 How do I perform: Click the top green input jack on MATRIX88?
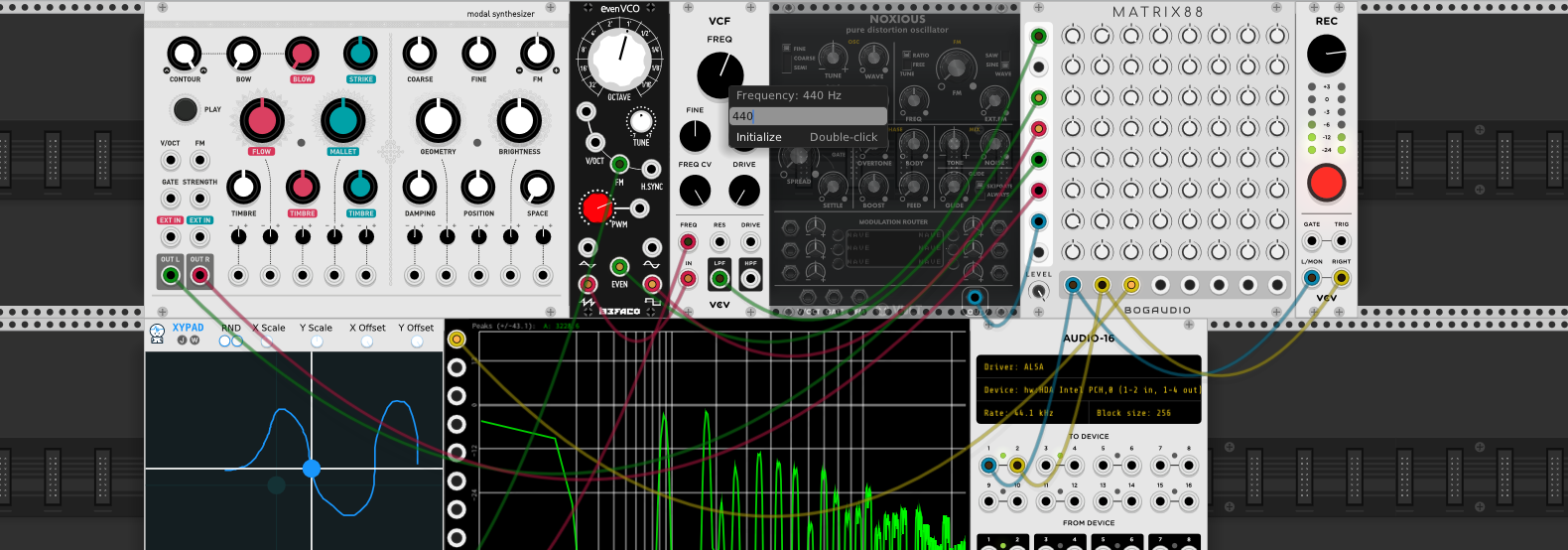[x=1038, y=37]
